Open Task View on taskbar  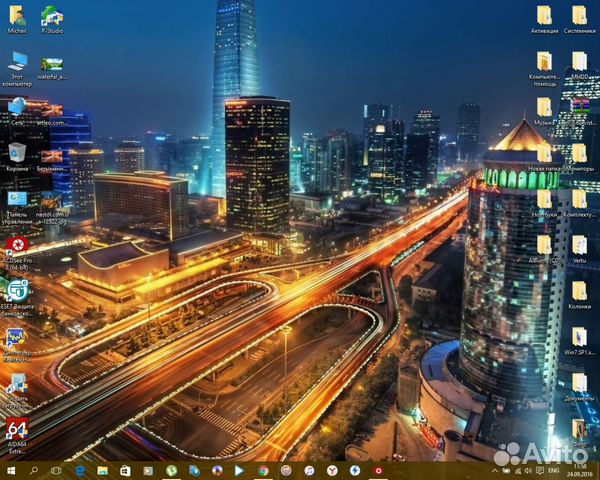tap(56, 470)
